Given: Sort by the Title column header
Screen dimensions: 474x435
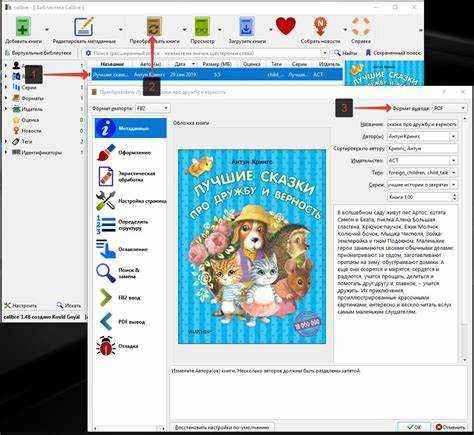Looking at the screenshot, I should [x=112, y=64].
